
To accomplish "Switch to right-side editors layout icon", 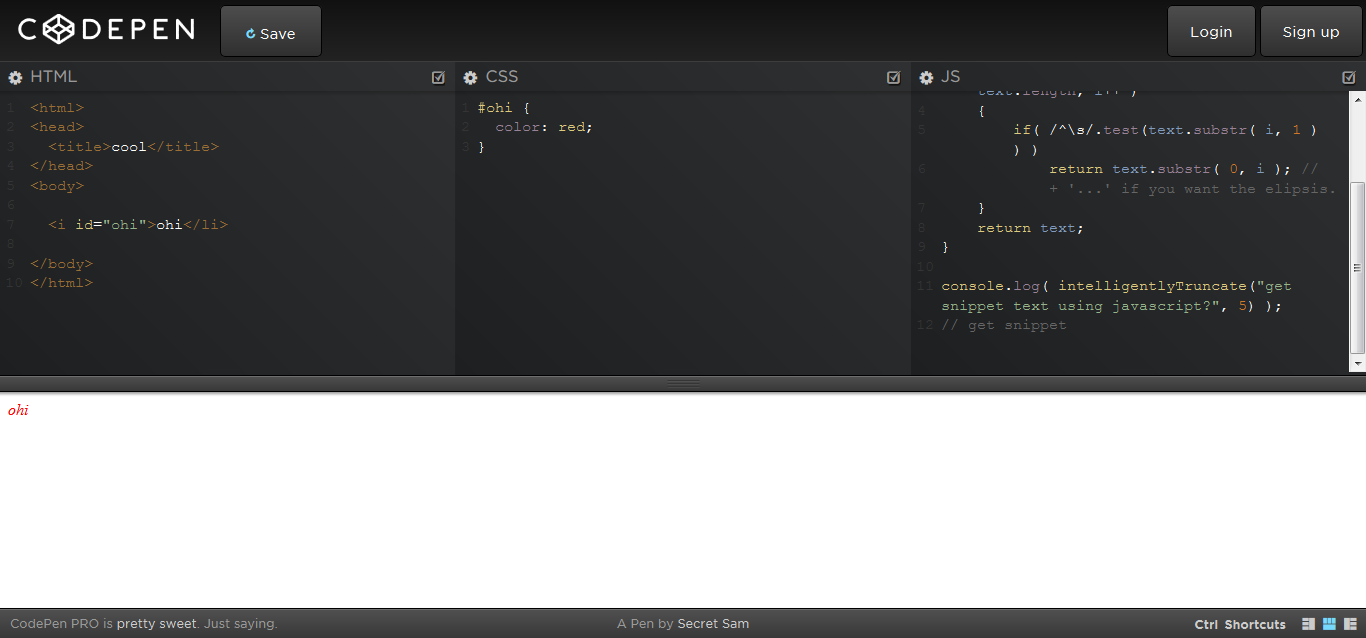I will (1350, 624).
